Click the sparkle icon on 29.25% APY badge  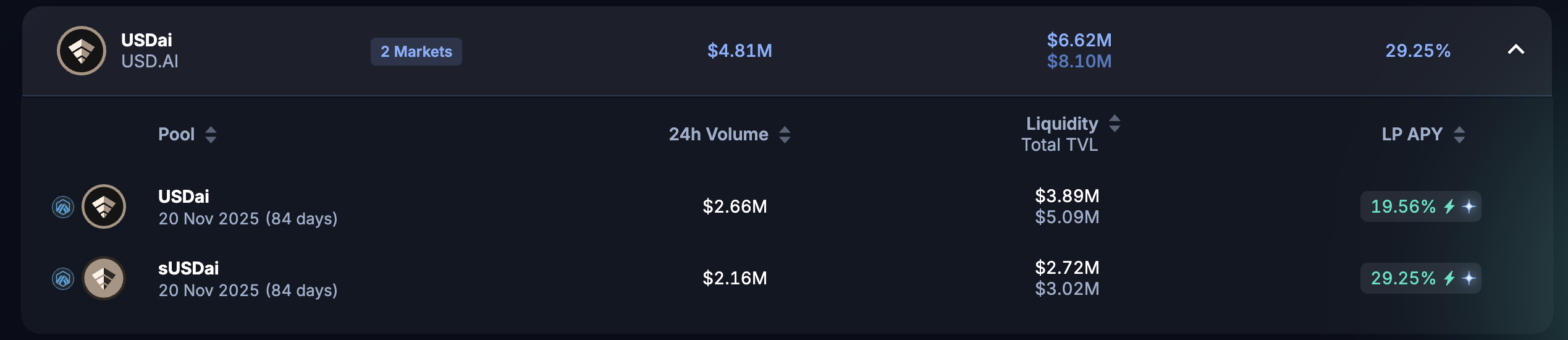tap(1469, 278)
